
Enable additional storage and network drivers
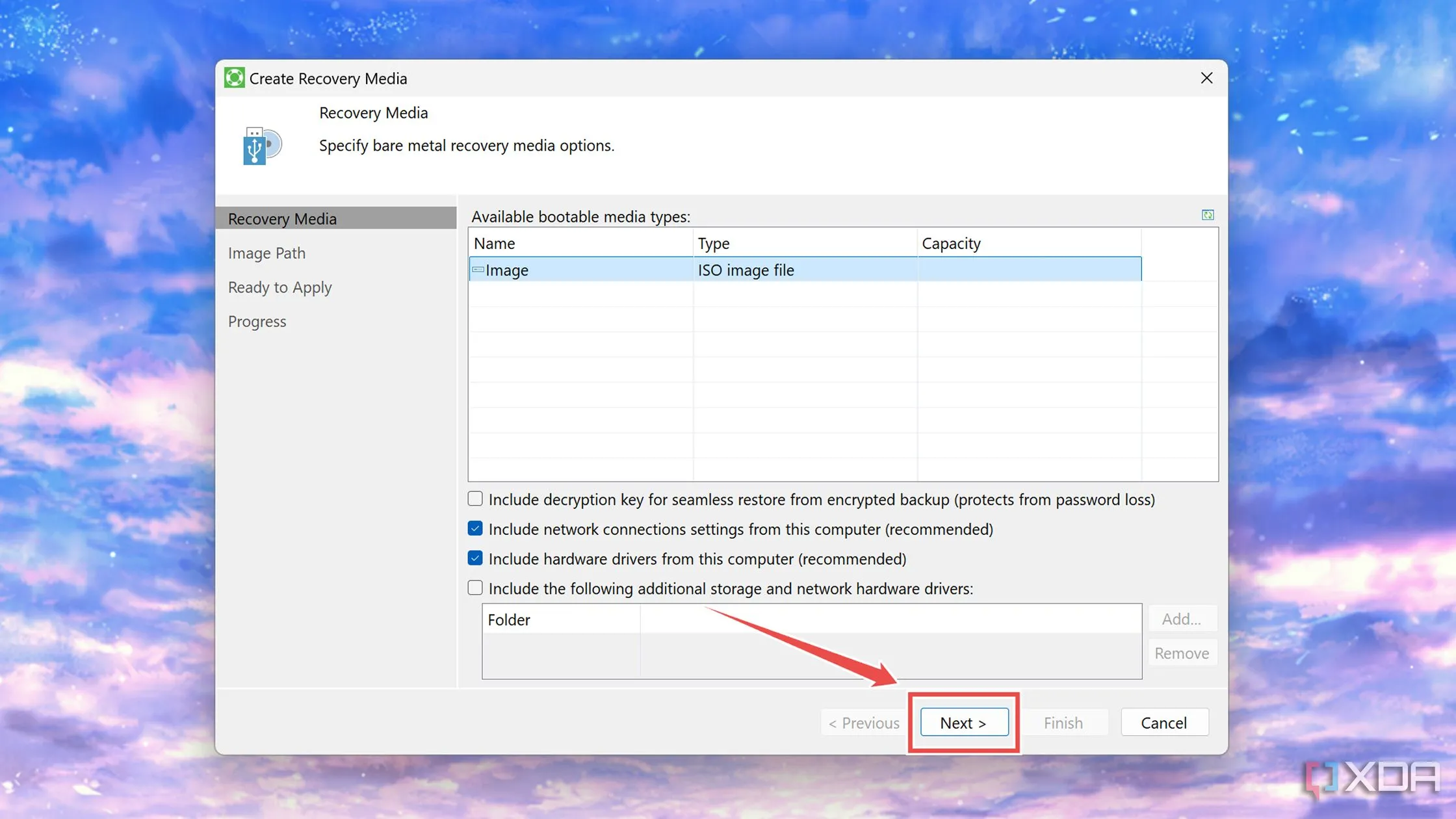point(475,588)
